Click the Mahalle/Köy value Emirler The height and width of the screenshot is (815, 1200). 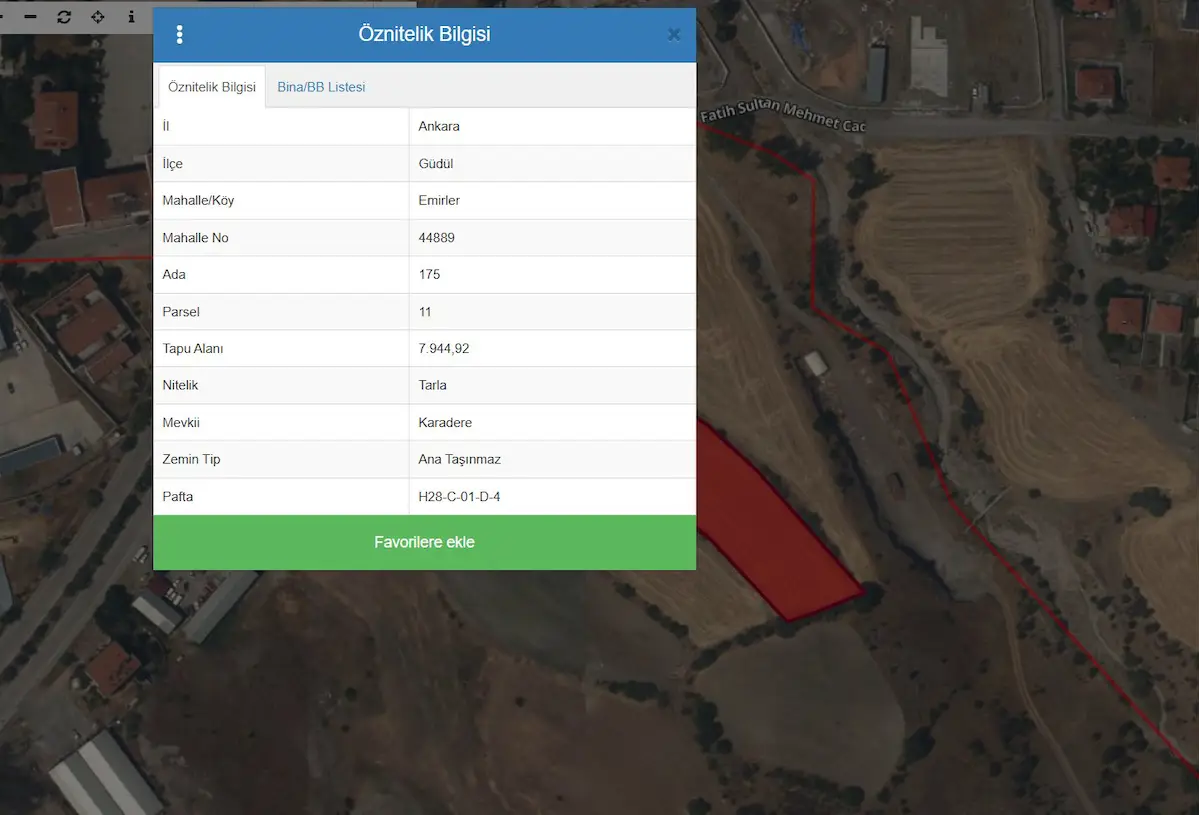[x=439, y=200]
